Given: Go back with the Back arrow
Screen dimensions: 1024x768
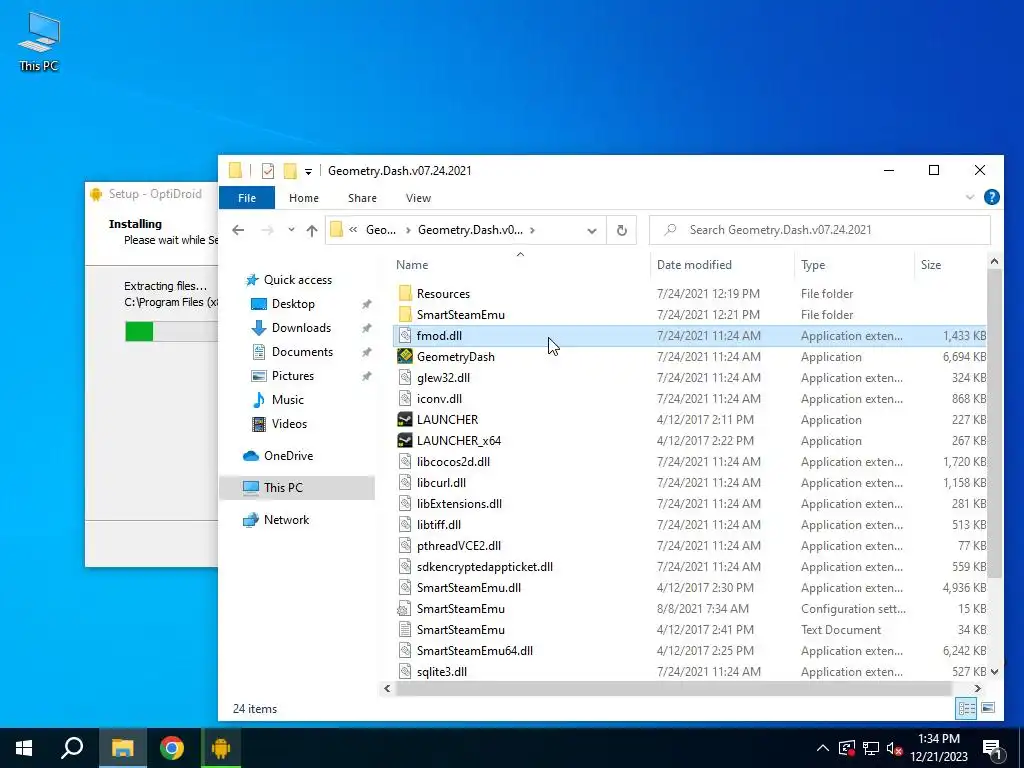Looking at the screenshot, I should 238,230.
